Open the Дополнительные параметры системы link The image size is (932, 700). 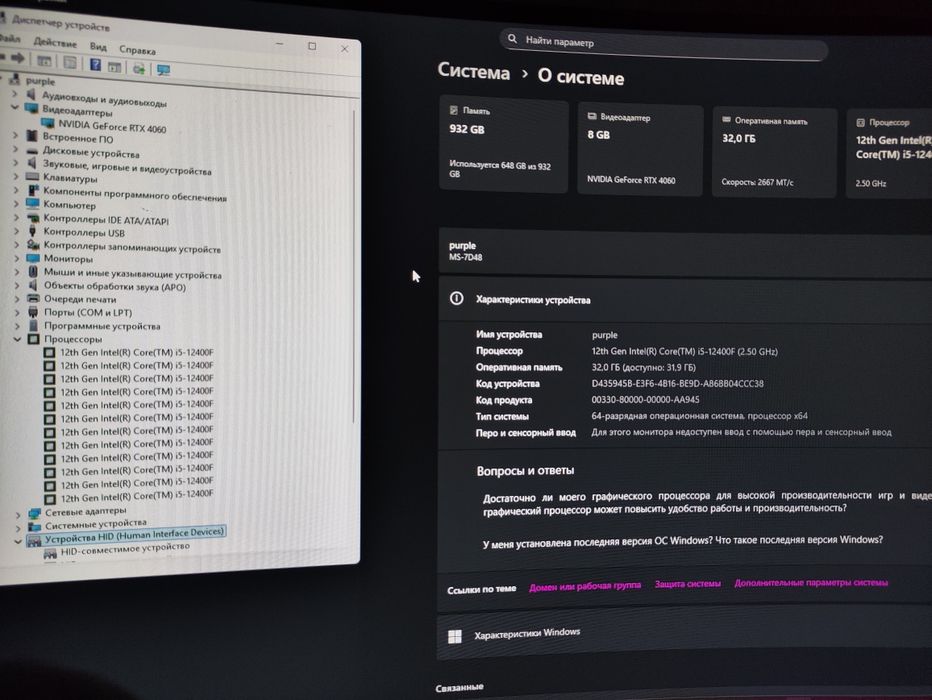pos(811,583)
